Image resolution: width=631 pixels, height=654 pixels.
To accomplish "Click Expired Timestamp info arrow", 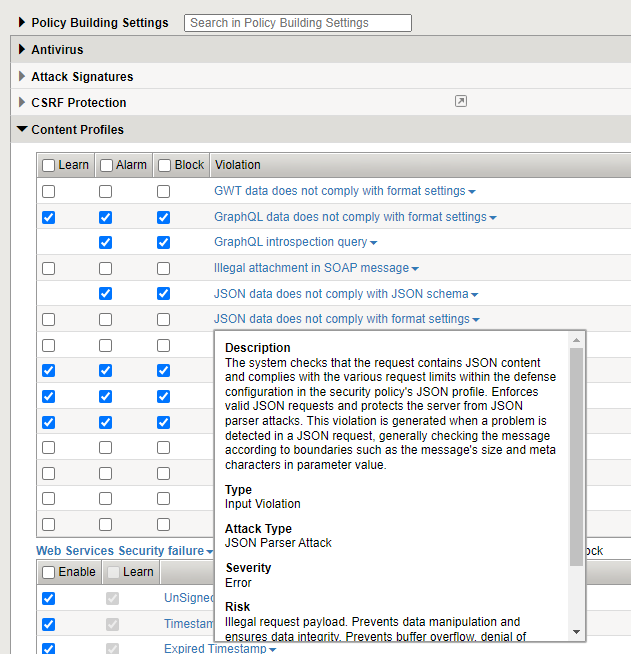I will 273,650.
